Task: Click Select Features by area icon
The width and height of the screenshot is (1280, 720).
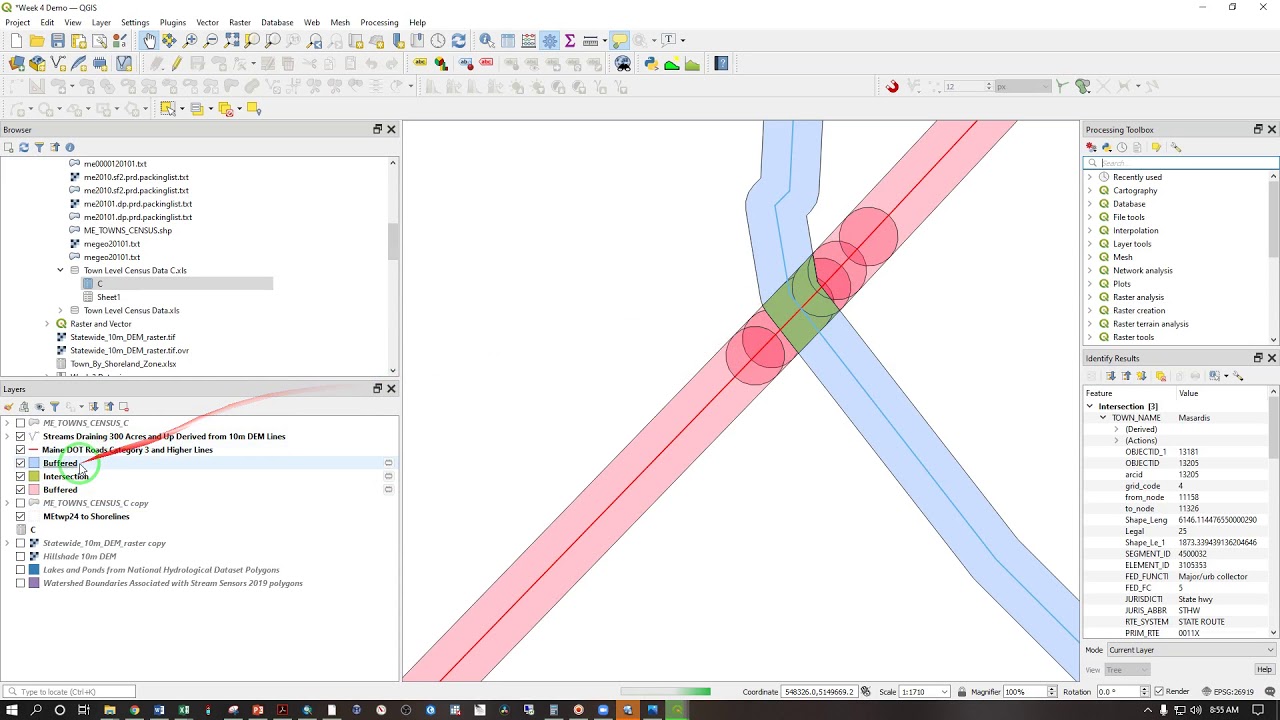Action: click(167, 109)
